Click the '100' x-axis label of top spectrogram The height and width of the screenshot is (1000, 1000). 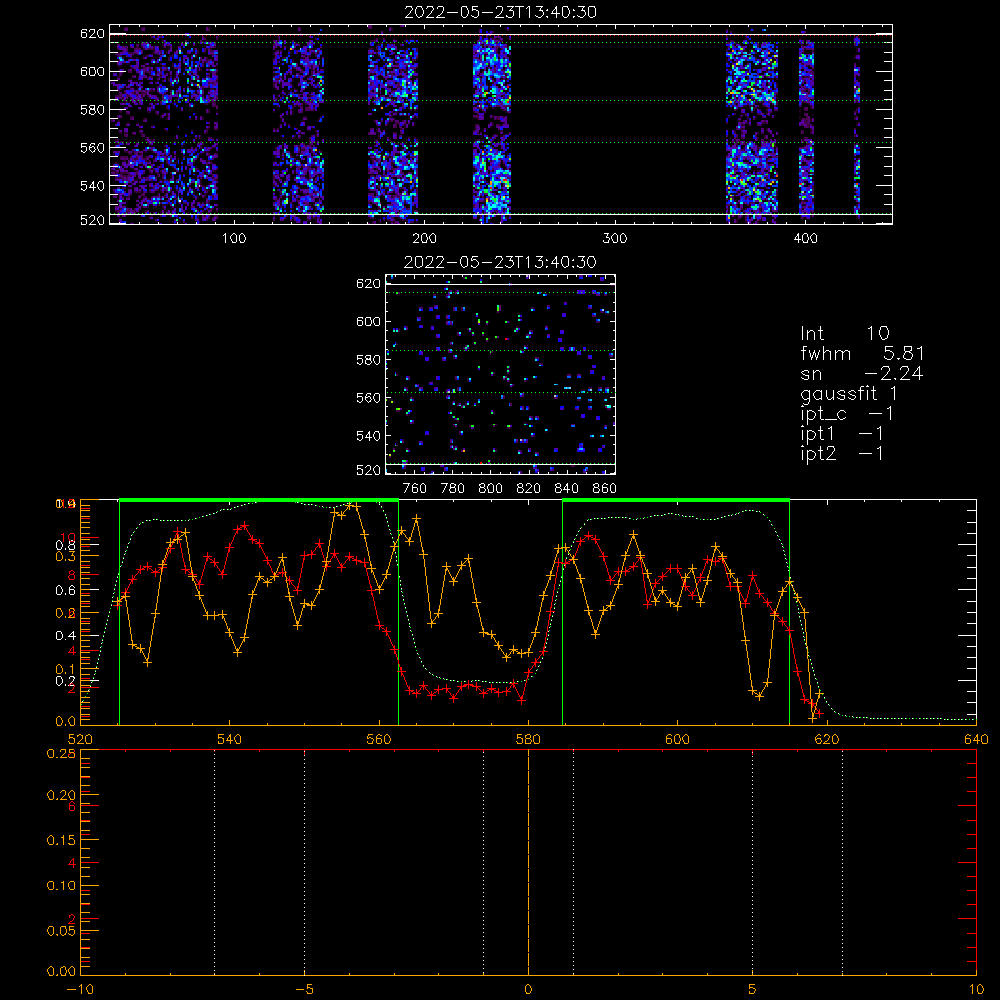[233, 239]
